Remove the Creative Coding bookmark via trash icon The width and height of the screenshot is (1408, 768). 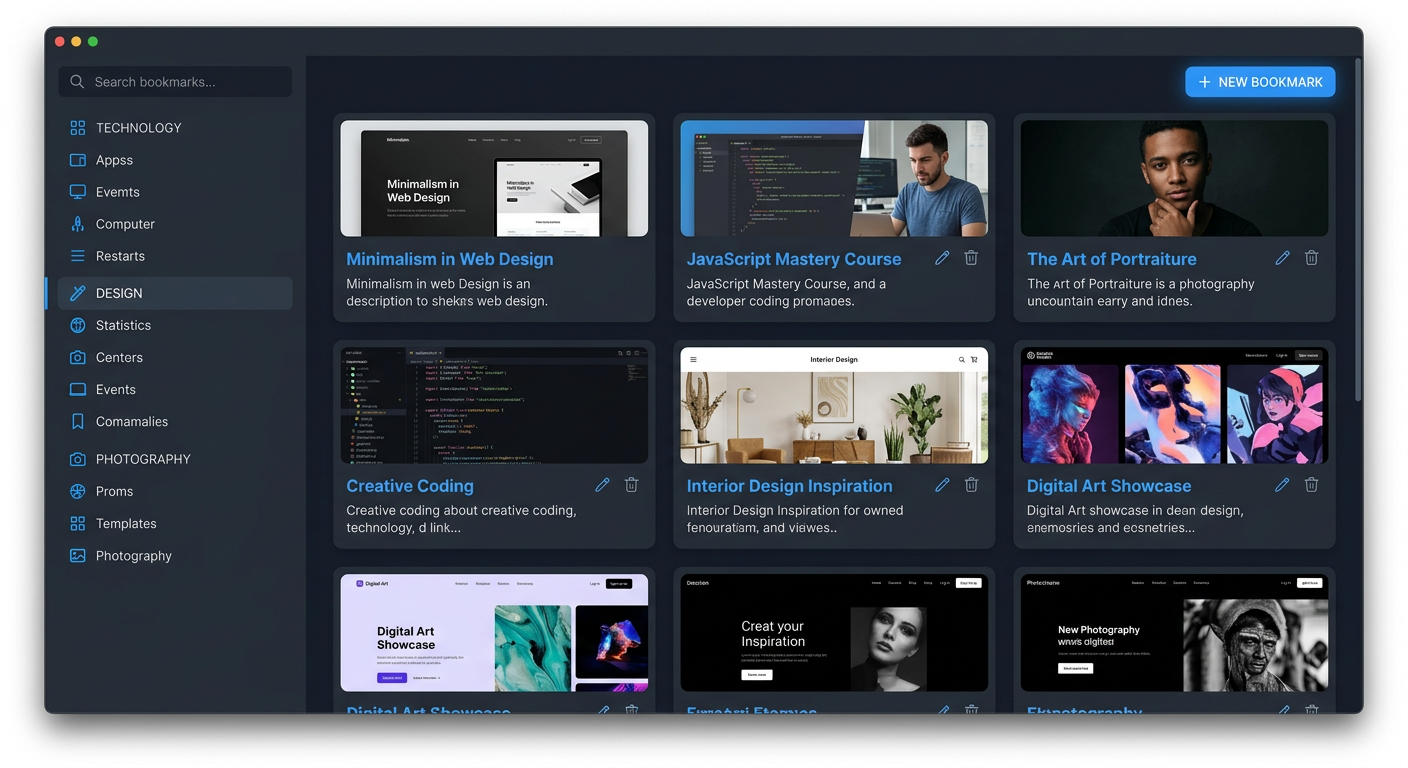(631, 485)
